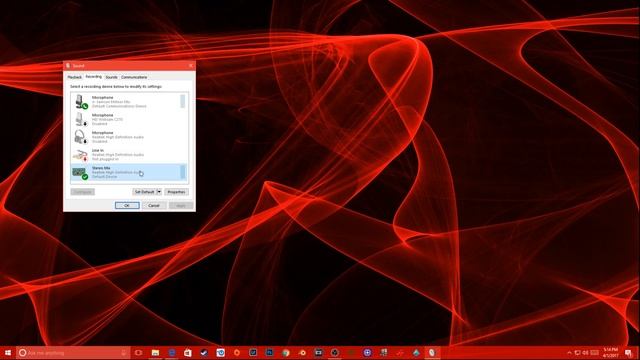Confirm the Sound dialog with OK
This screenshot has width=640, height=360.
(127, 205)
